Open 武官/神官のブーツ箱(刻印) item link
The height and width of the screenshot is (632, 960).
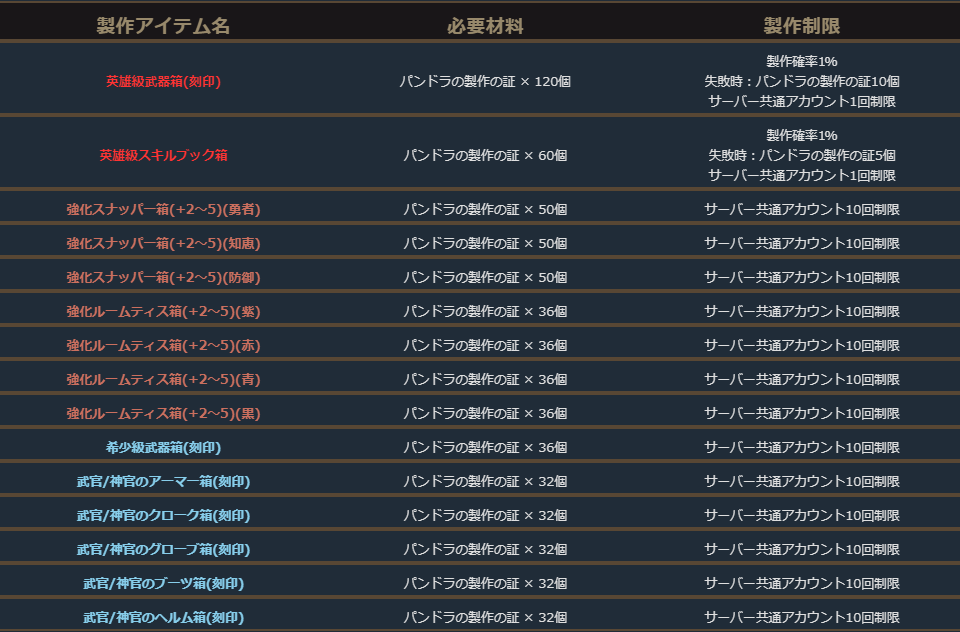[163, 583]
